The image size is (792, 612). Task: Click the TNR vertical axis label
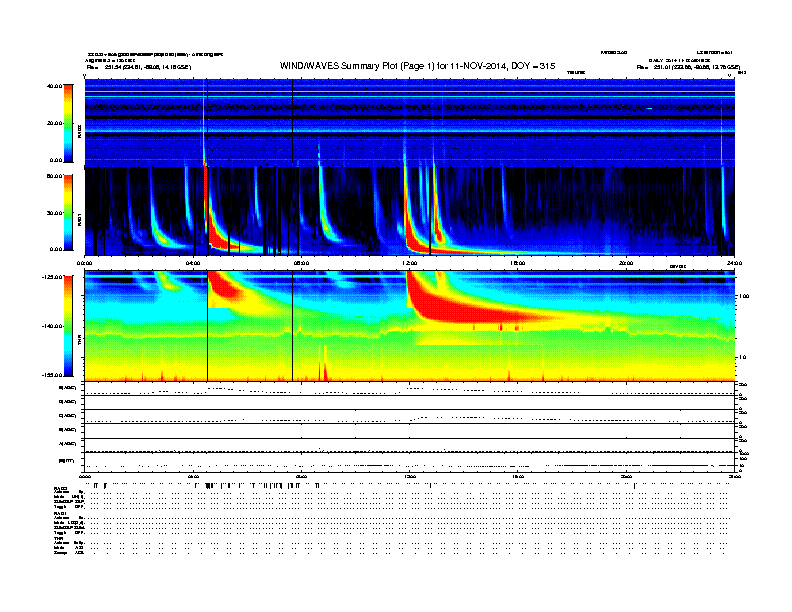tap(79, 341)
